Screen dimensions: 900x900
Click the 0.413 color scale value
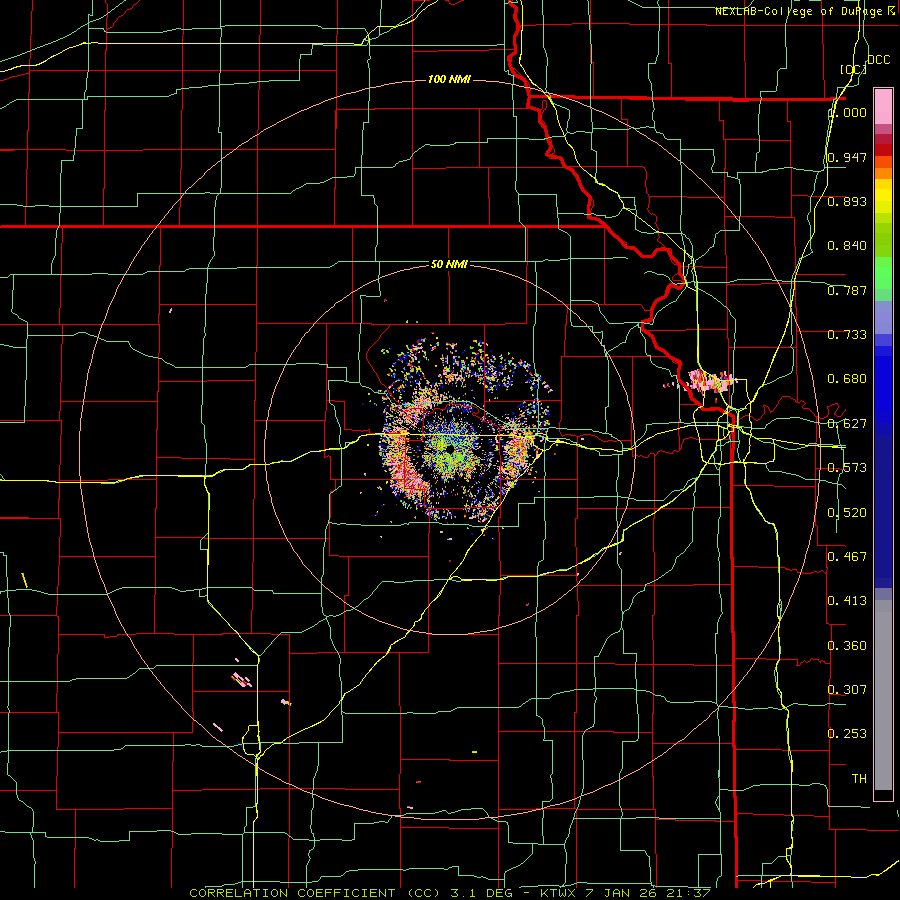coord(847,601)
